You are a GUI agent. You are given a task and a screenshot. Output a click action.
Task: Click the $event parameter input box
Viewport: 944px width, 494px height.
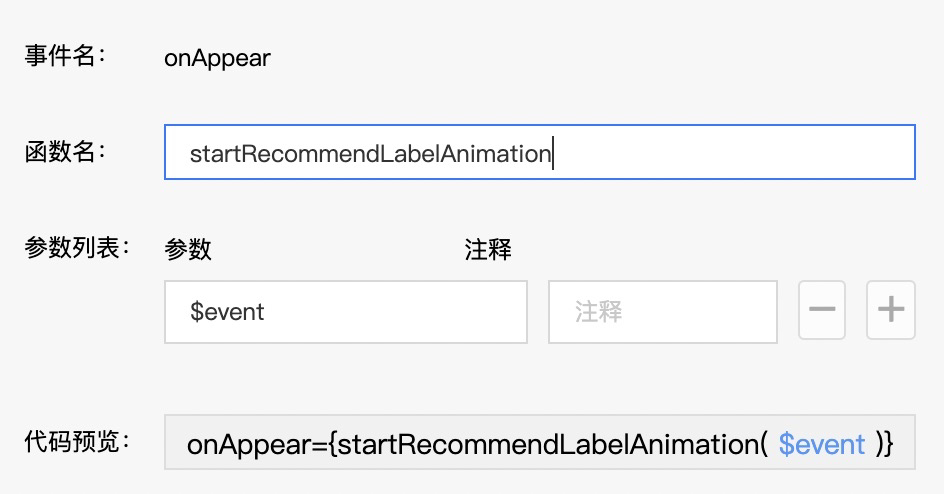pos(345,311)
